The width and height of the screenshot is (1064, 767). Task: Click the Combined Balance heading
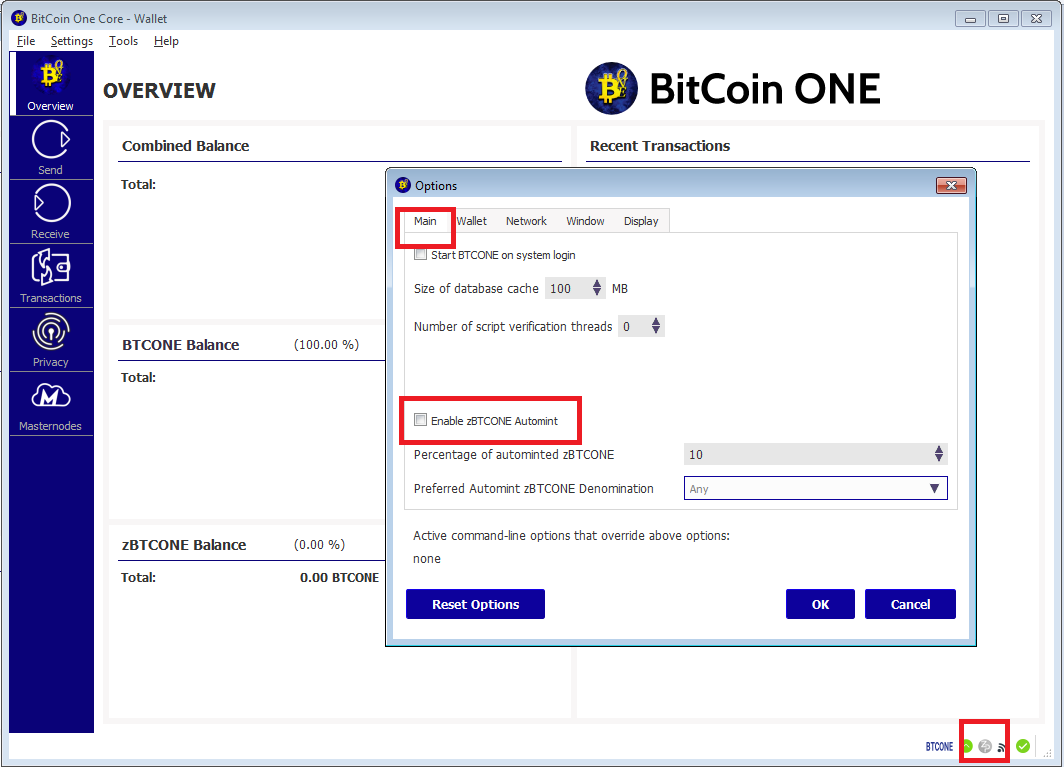185,146
